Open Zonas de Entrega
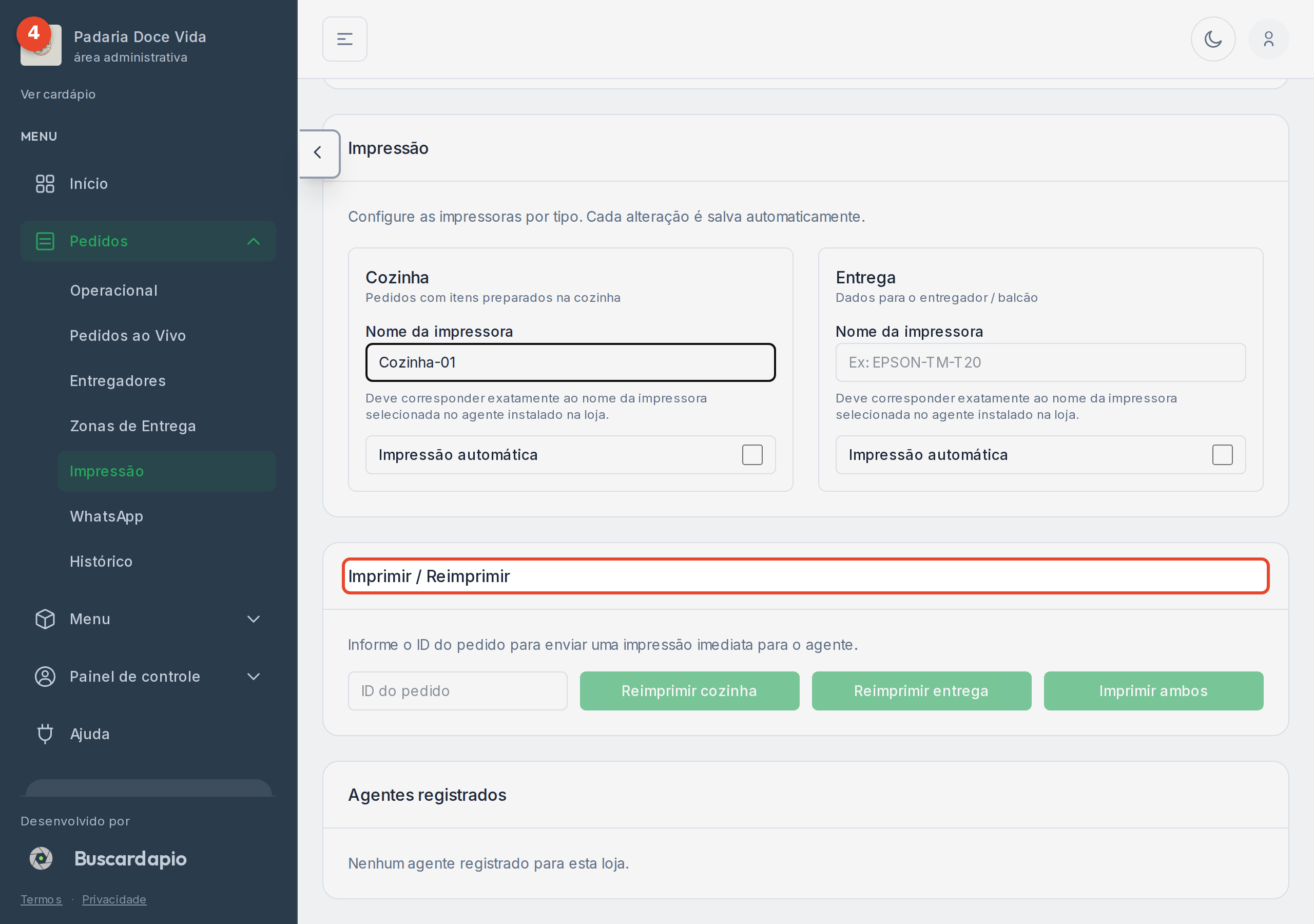Image resolution: width=1314 pixels, height=924 pixels. click(166, 426)
